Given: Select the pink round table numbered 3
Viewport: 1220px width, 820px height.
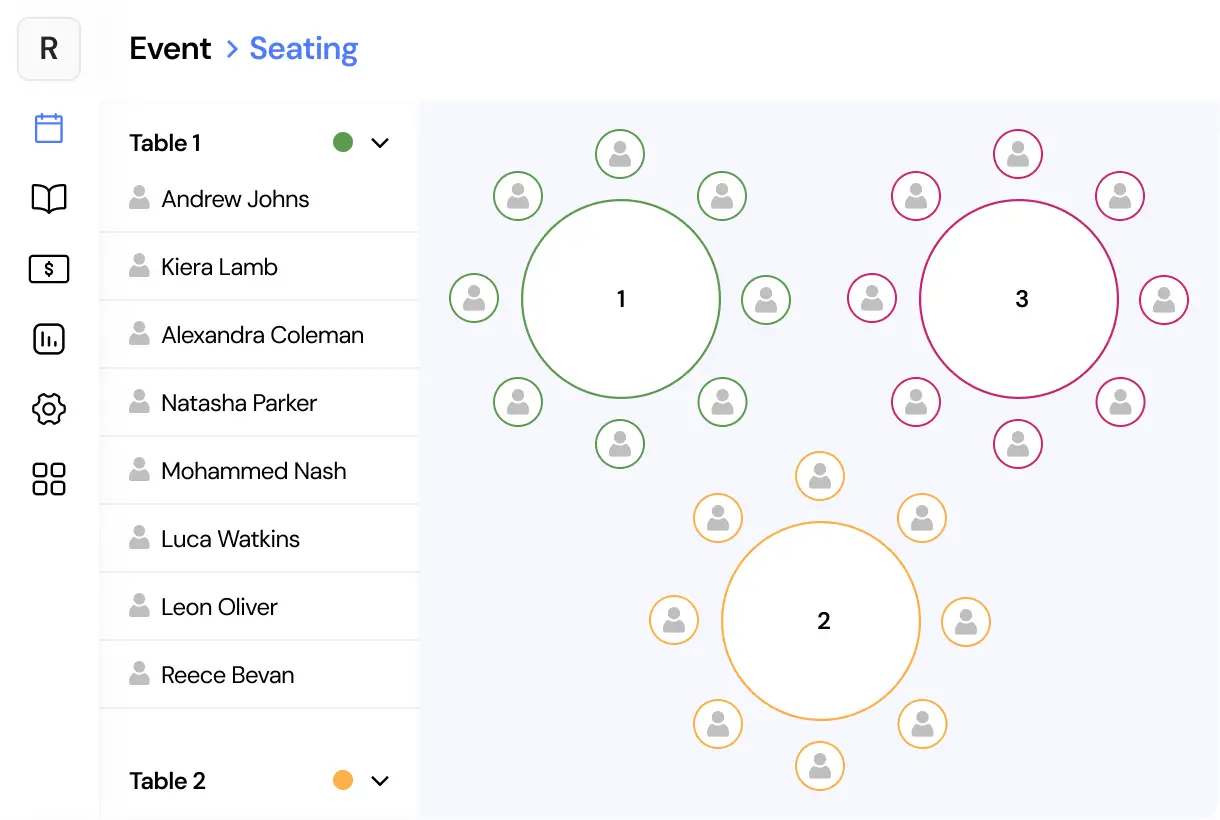Looking at the screenshot, I should pyautogui.click(x=1019, y=299).
